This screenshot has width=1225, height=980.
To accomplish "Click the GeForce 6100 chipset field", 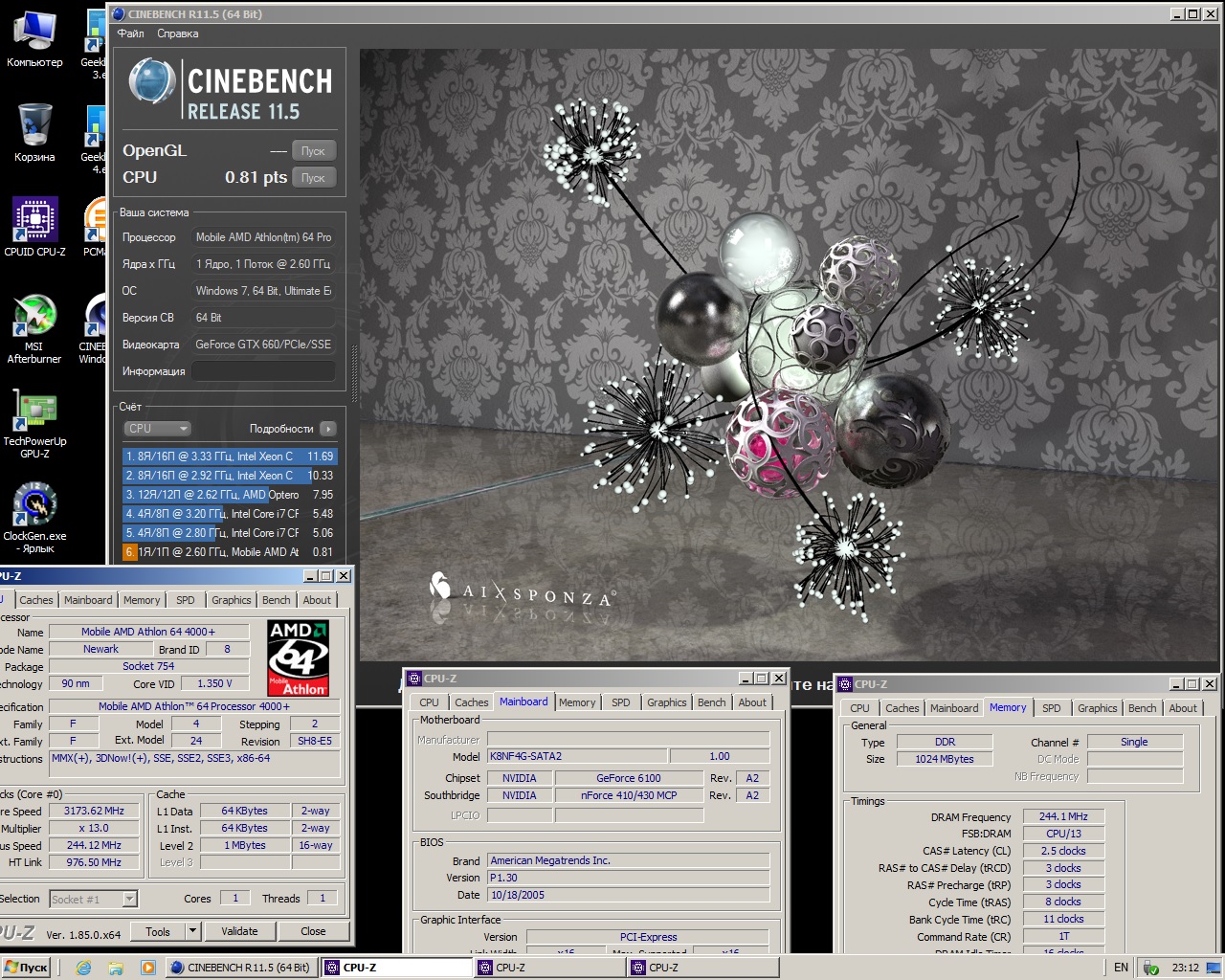I will [629, 778].
